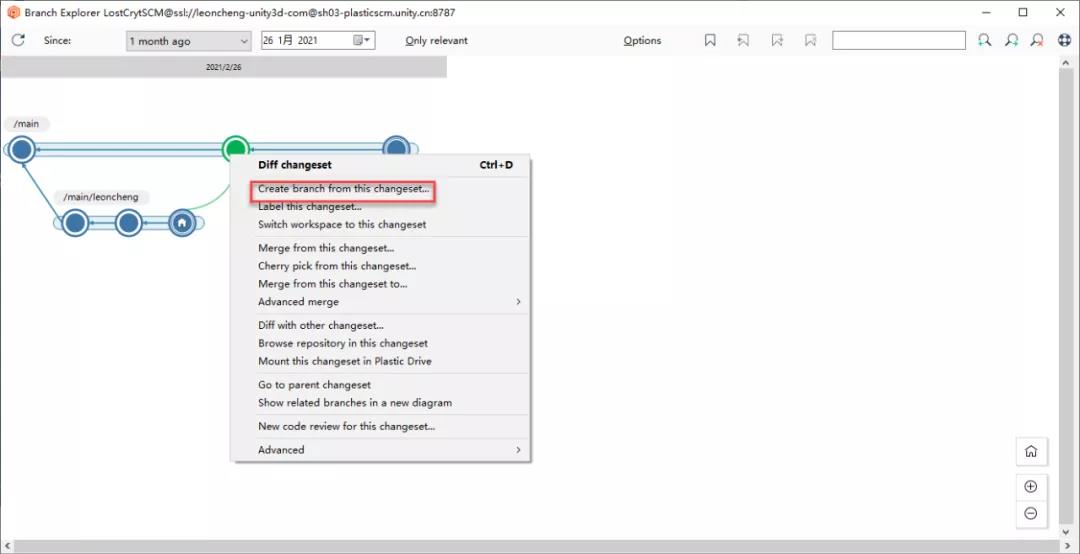The height and width of the screenshot is (554, 1080).
Task: Select the home changeset on /main/leoncheng
Action: 182,223
